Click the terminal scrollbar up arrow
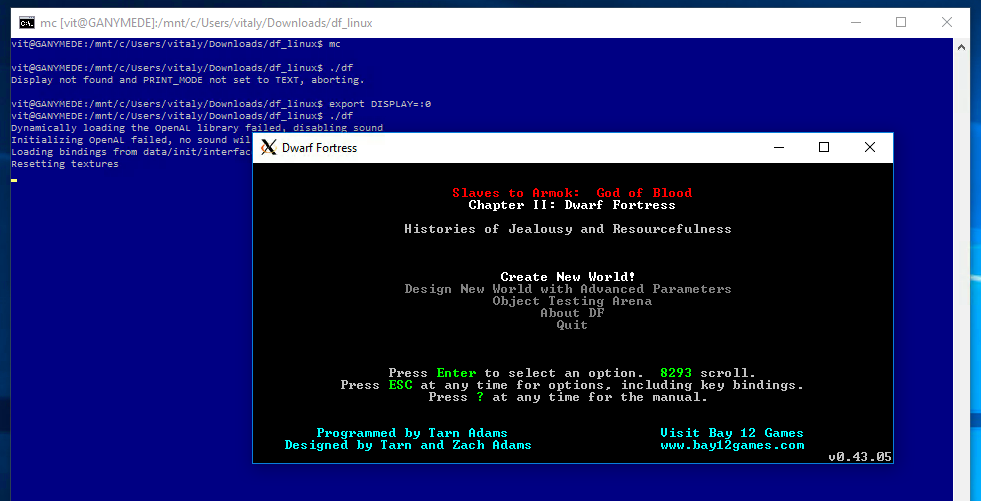This screenshot has height=501, width=981. [x=961, y=46]
